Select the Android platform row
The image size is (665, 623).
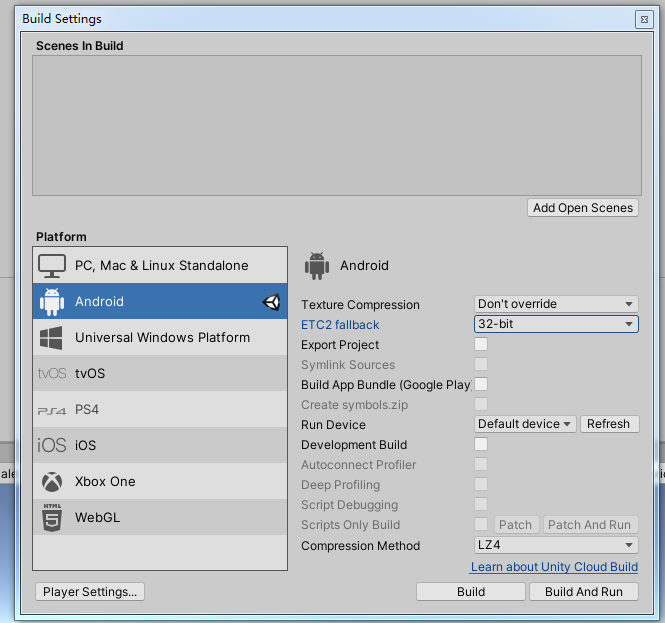[x=160, y=301]
